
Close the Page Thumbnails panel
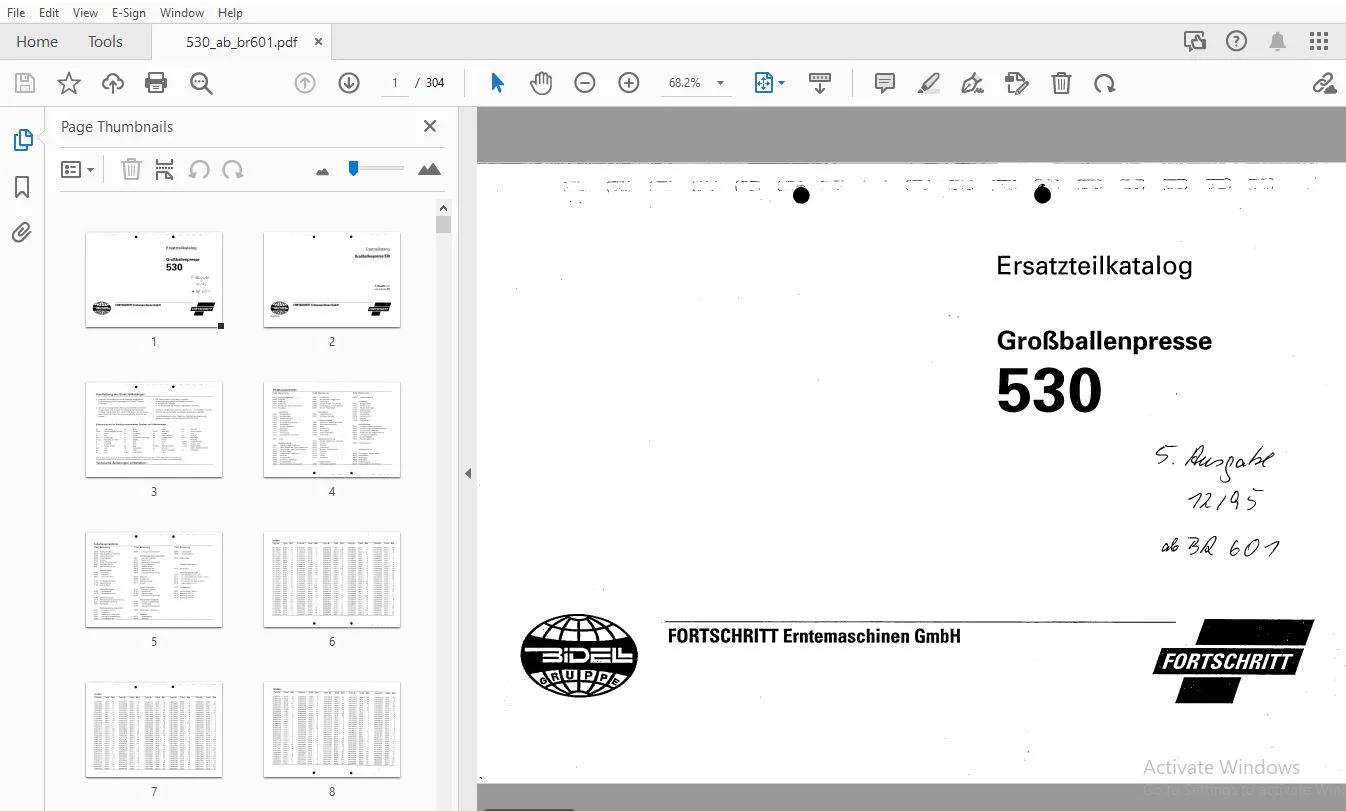430,126
